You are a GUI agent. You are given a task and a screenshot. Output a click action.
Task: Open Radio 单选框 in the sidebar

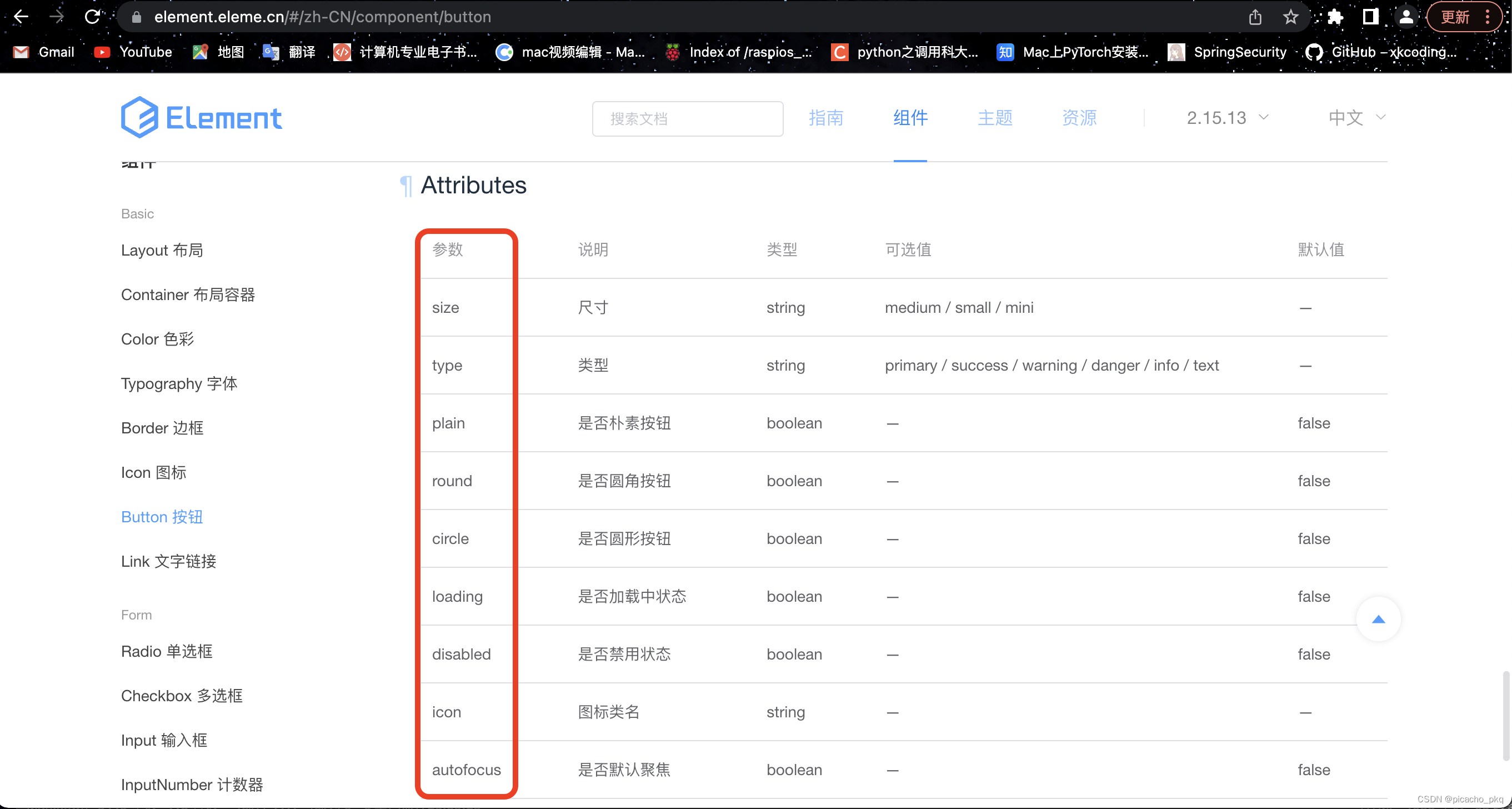(167, 652)
